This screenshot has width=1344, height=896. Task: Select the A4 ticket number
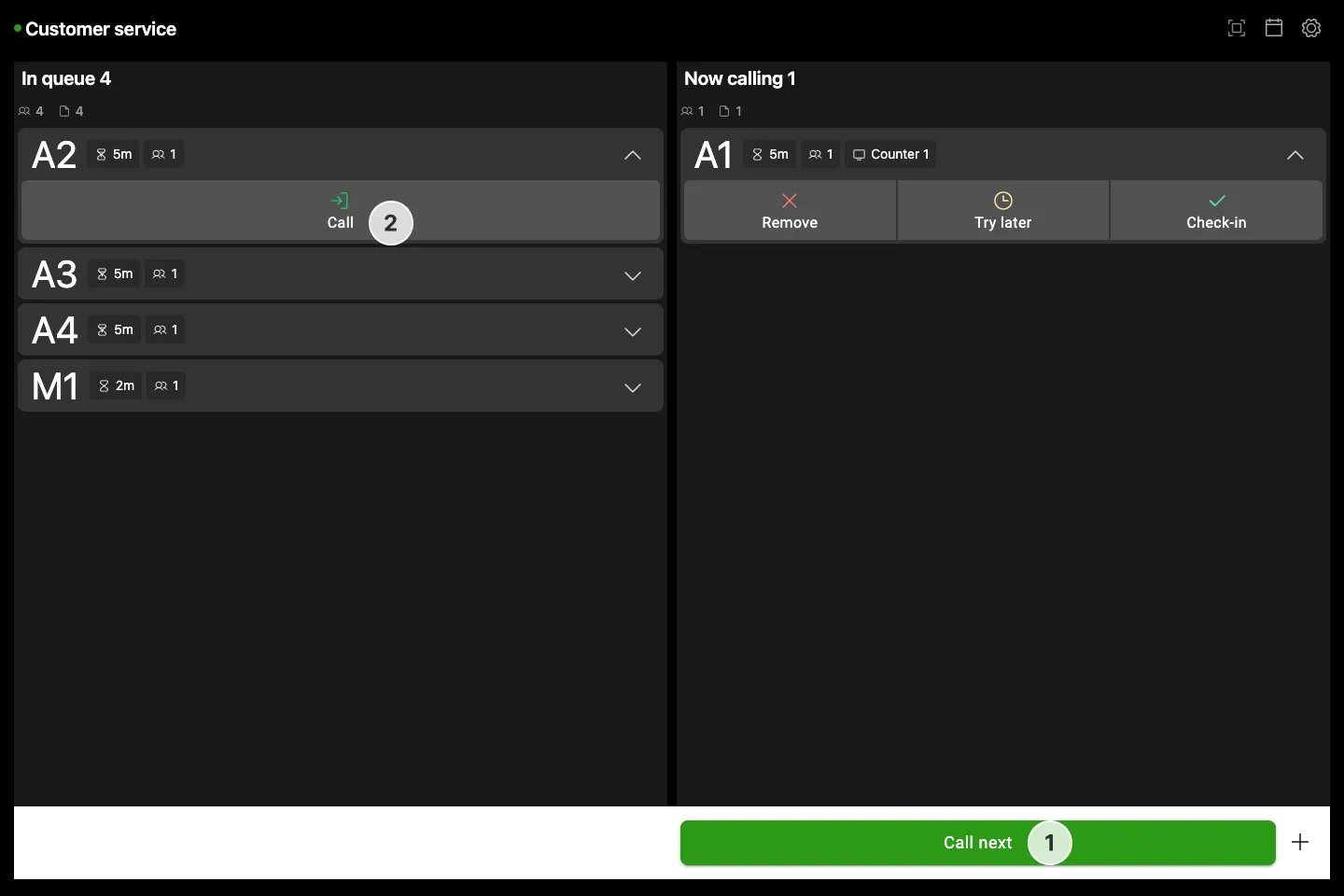pyautogui.click(x=54, y=330)
